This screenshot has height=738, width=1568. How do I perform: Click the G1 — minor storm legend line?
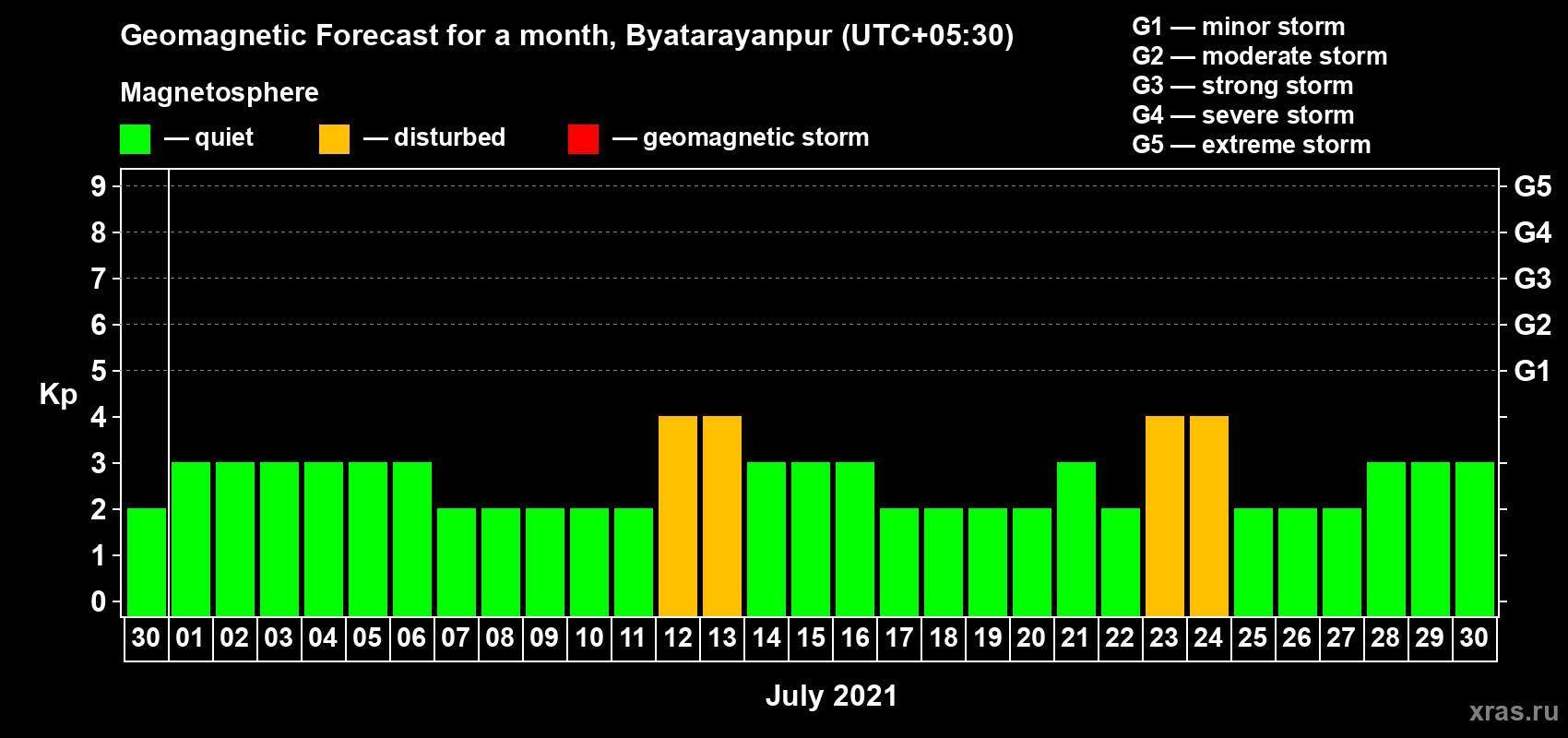pos(1239,27)
